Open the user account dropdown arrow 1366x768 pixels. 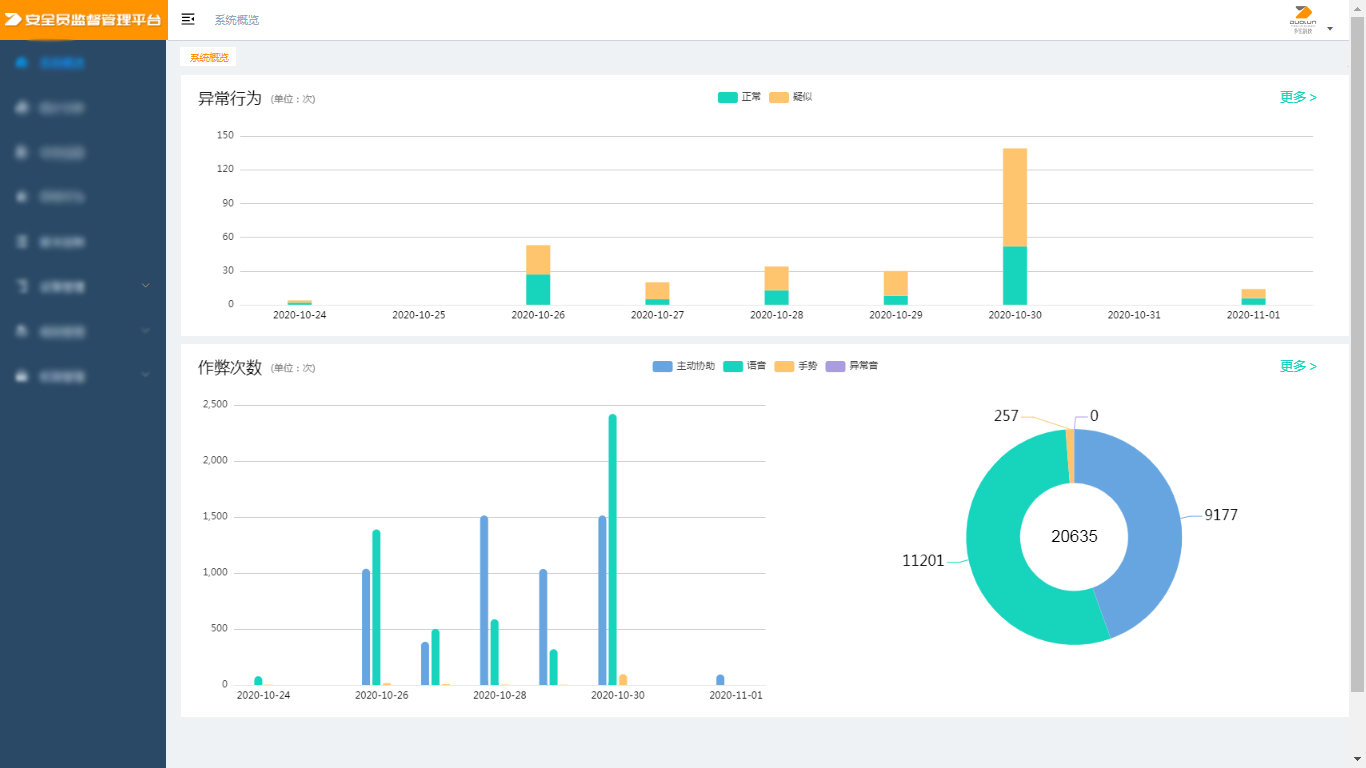point(1330,28)
